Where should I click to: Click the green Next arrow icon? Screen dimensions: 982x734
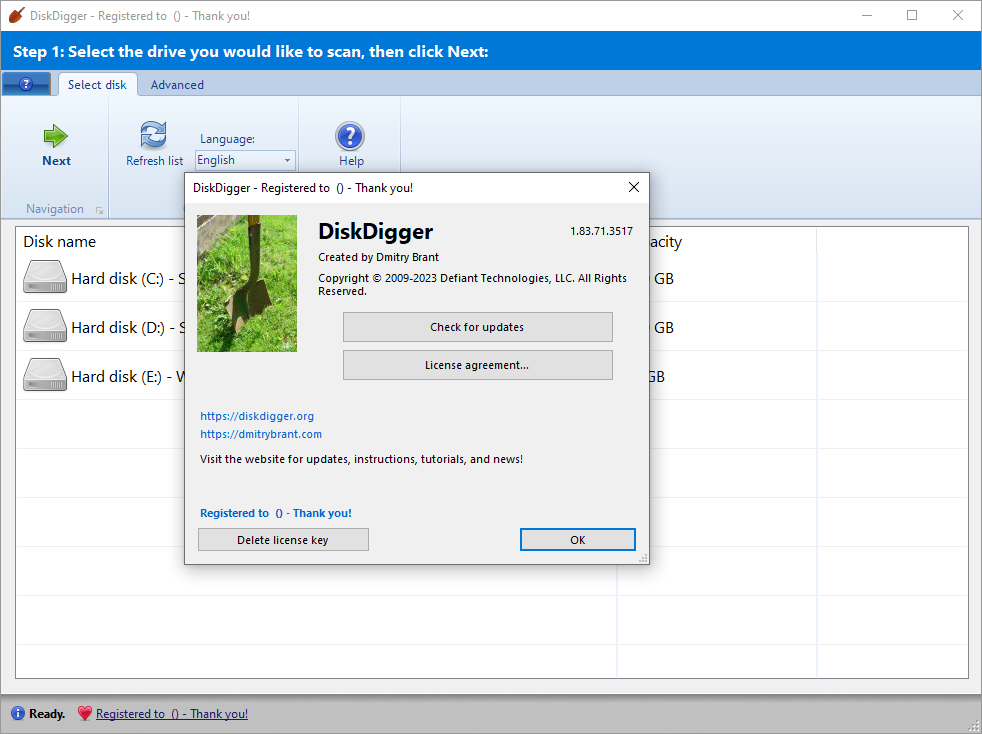click(56, 136)
